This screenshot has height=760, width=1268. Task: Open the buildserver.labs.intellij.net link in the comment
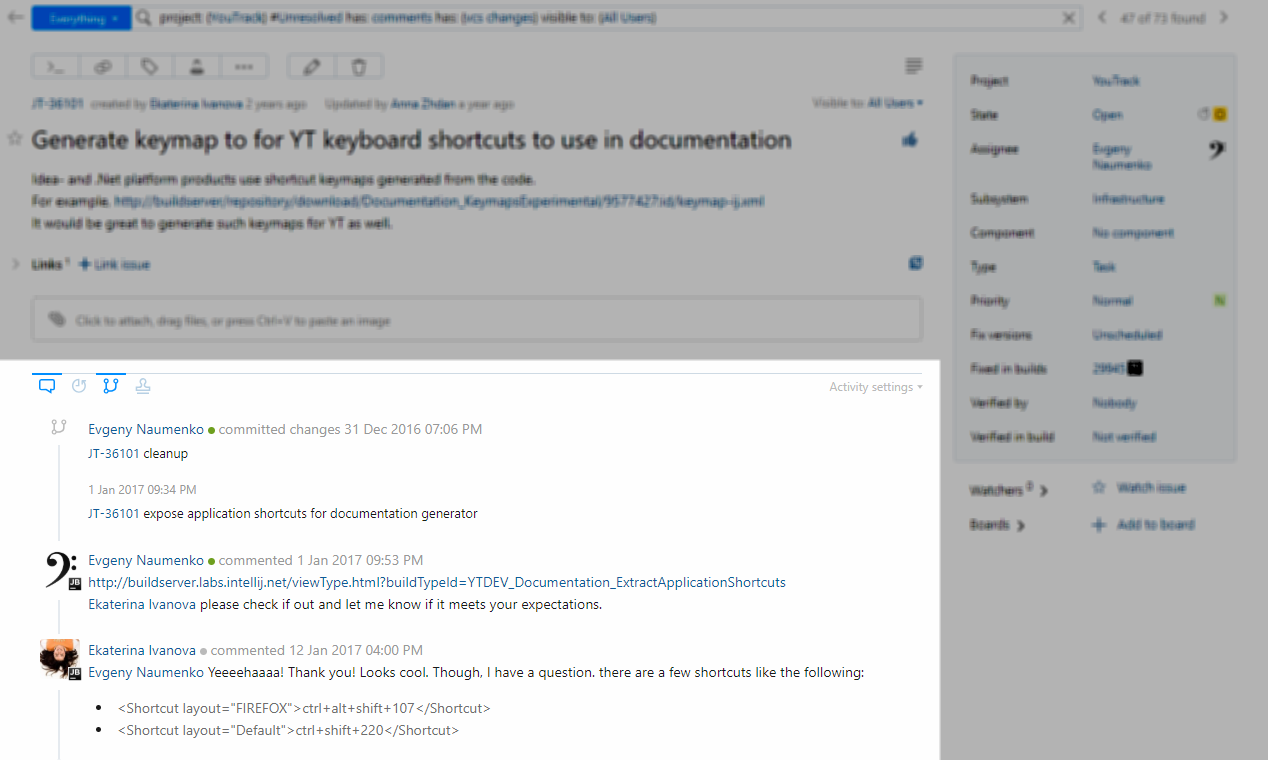[x=436, y=582]
